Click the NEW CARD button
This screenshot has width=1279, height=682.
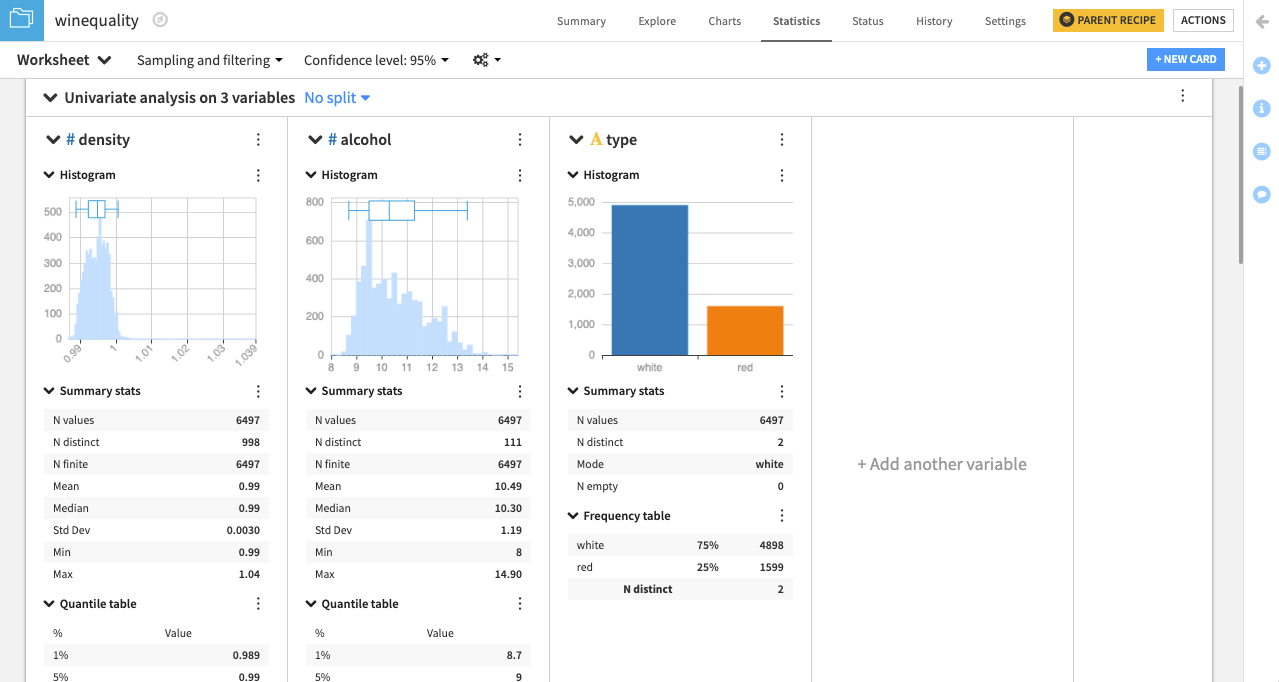1185,59
